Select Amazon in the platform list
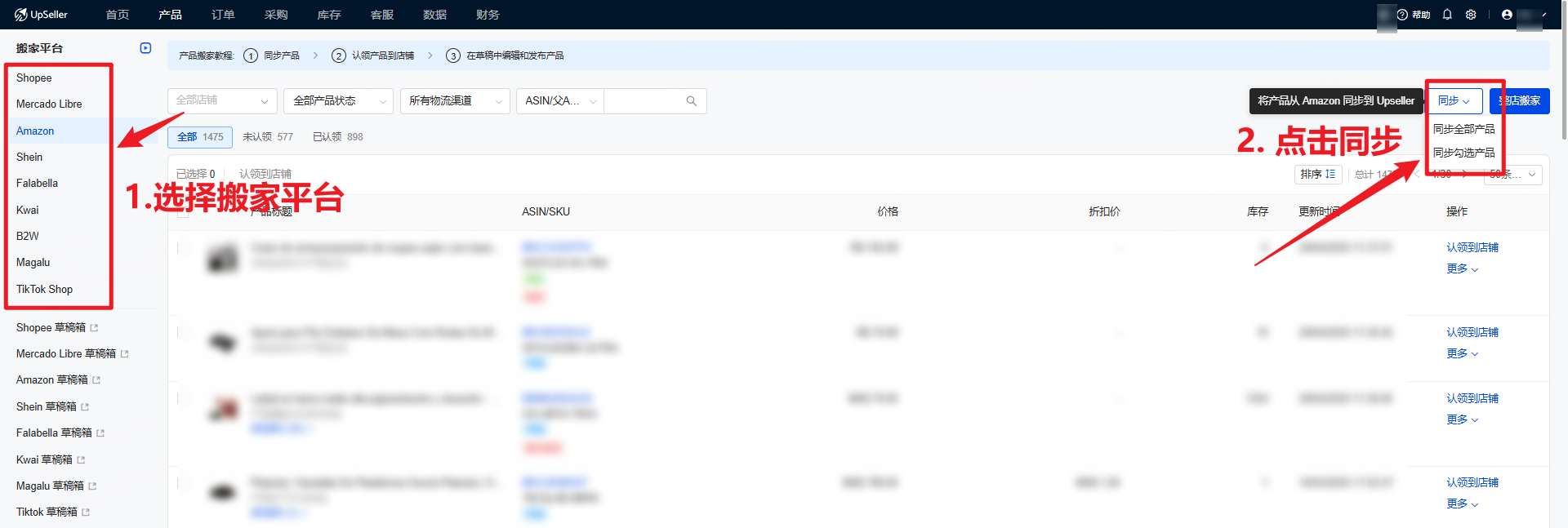 coord(35,131)
